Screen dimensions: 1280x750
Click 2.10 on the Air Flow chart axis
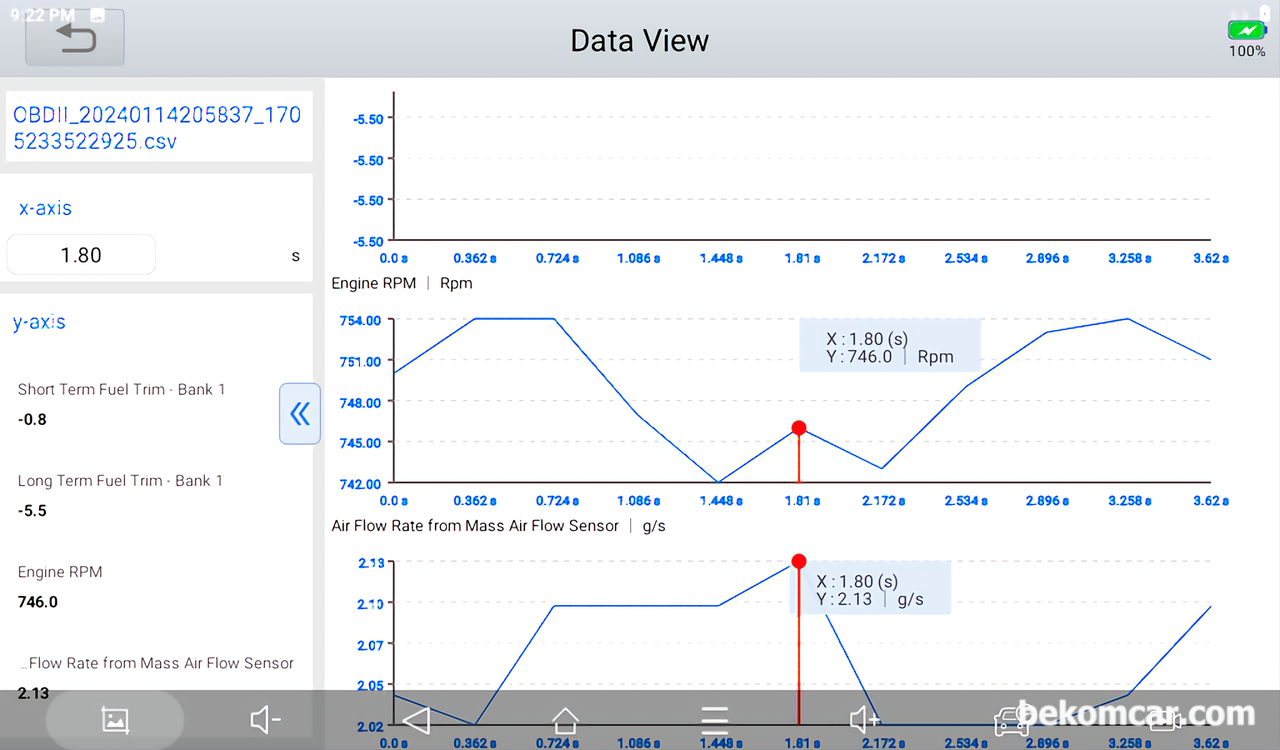pos(370,603)
